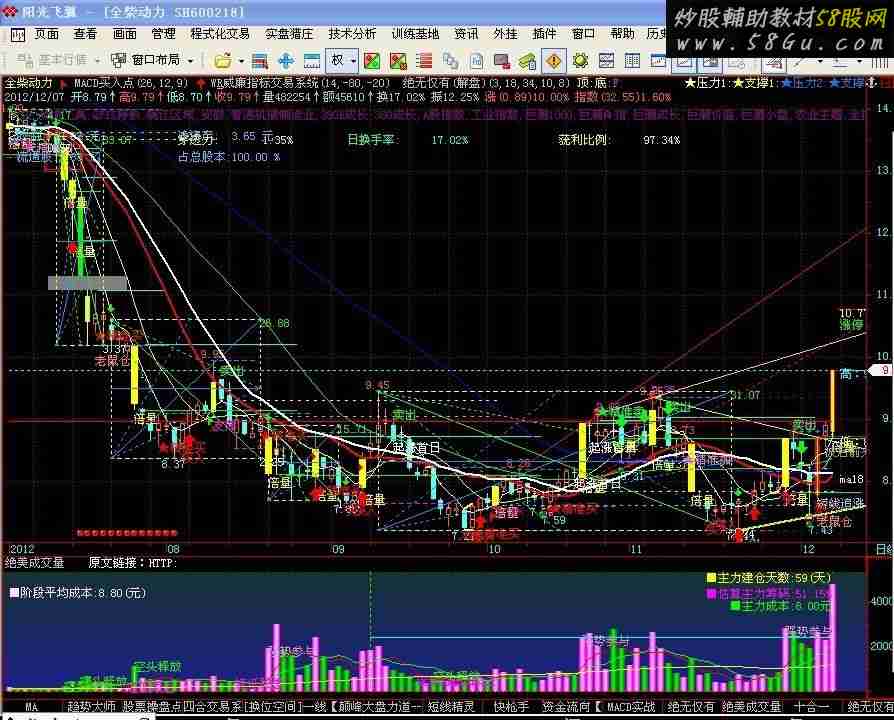This screenshot has width=894, height=720.
Task: Open the 实盘猎庄 menu
Action: pyautogui.click(x=289, y=34)
